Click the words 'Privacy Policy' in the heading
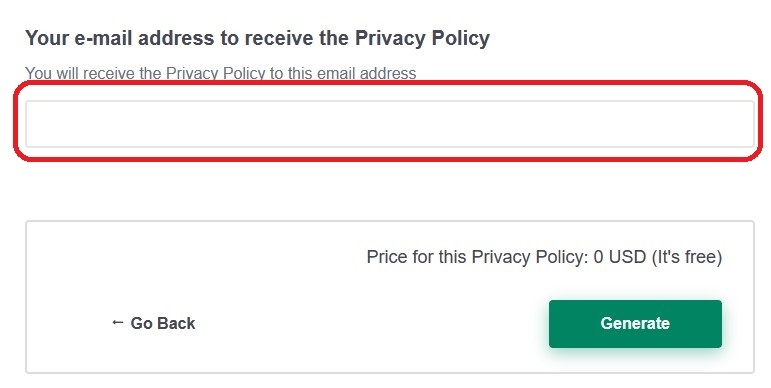Viewport: 771px width, 388px height. click(422, 38)
